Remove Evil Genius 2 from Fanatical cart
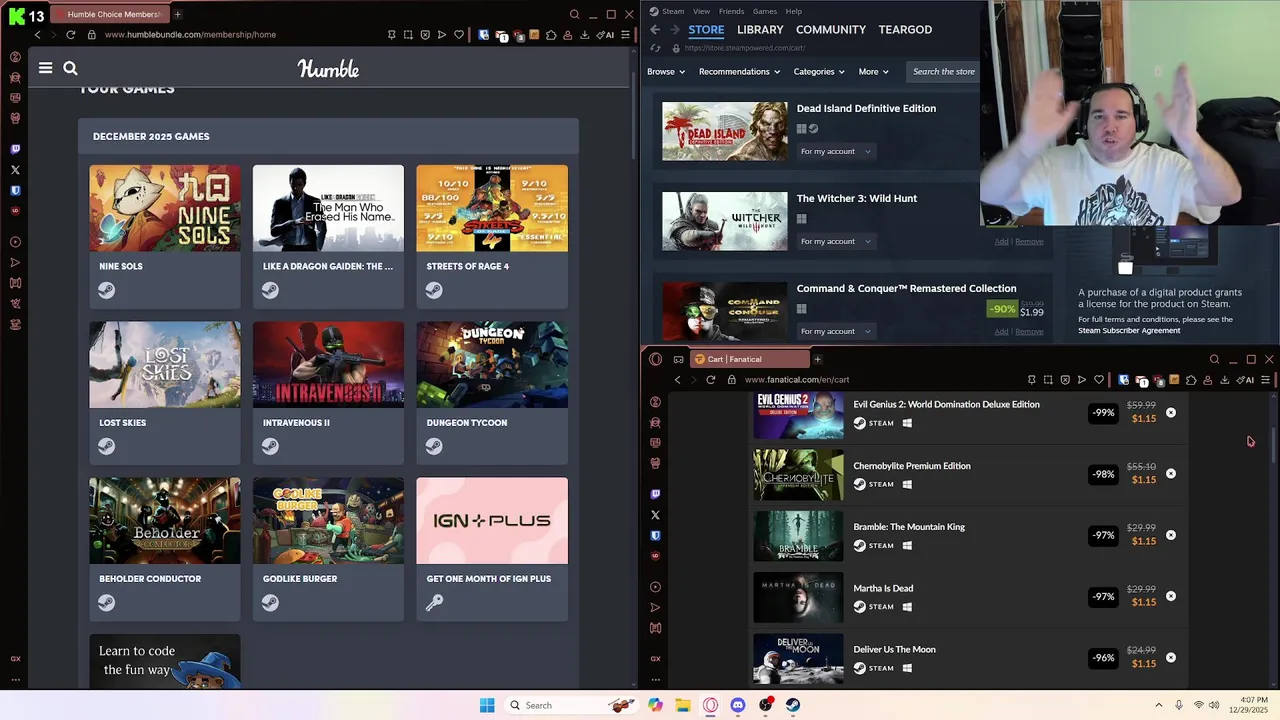 point(1171,412)
